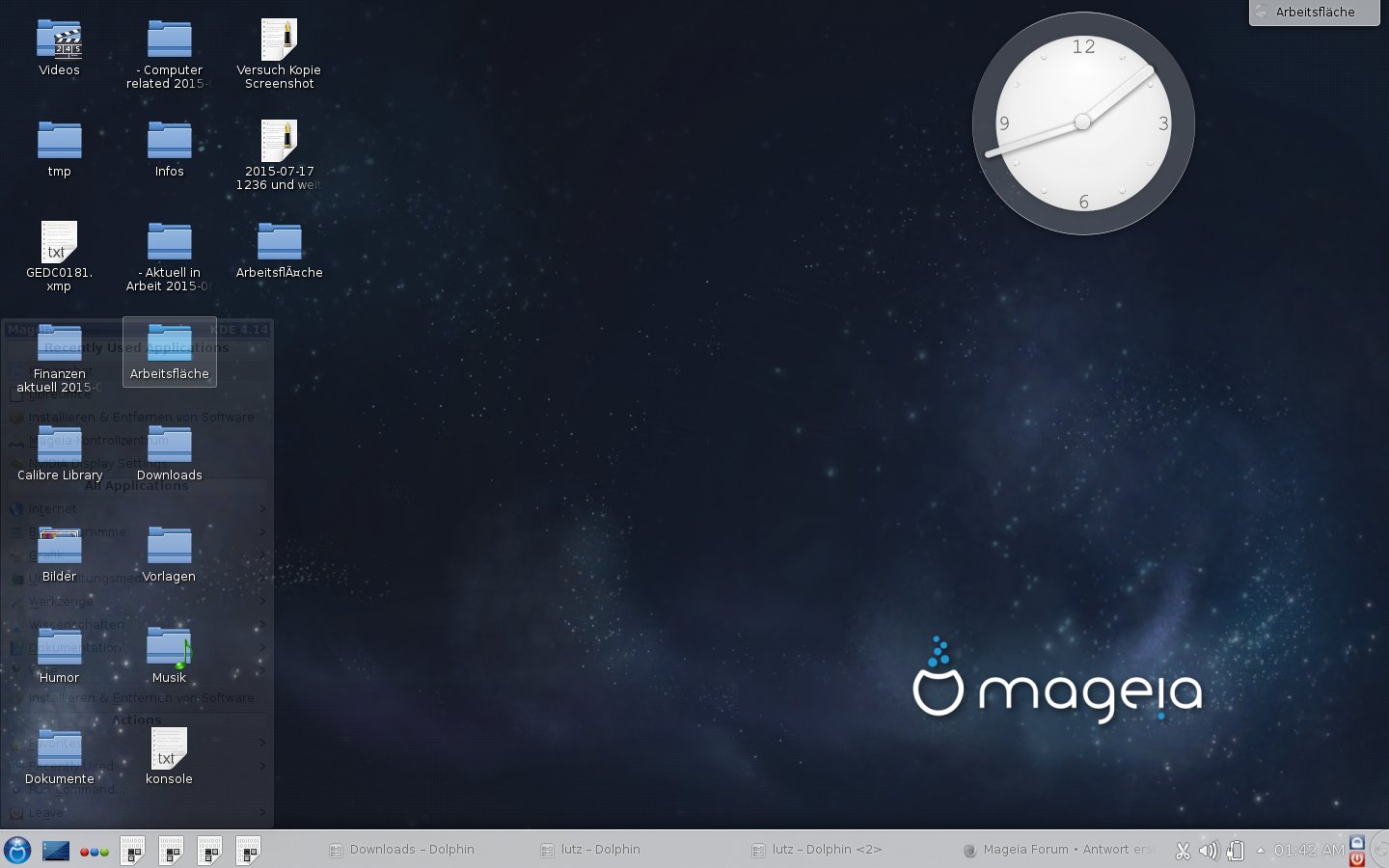Open the Humor folder

59,656
